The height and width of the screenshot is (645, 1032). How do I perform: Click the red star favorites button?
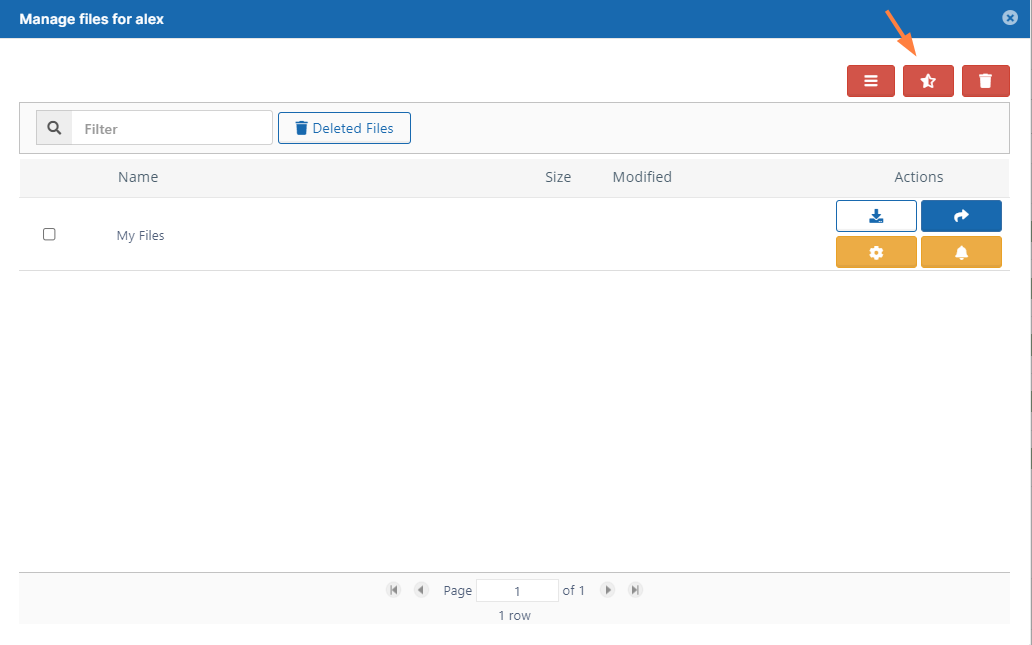click(928, 81)
